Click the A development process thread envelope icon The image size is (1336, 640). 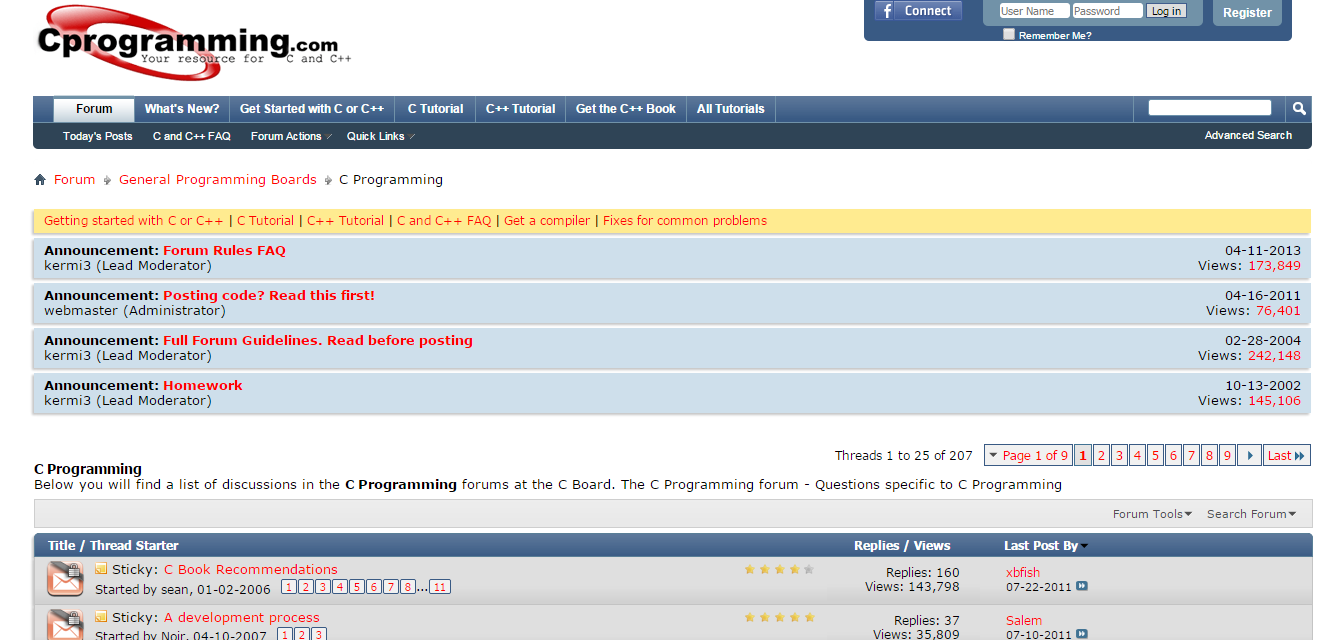coord(65,625)
